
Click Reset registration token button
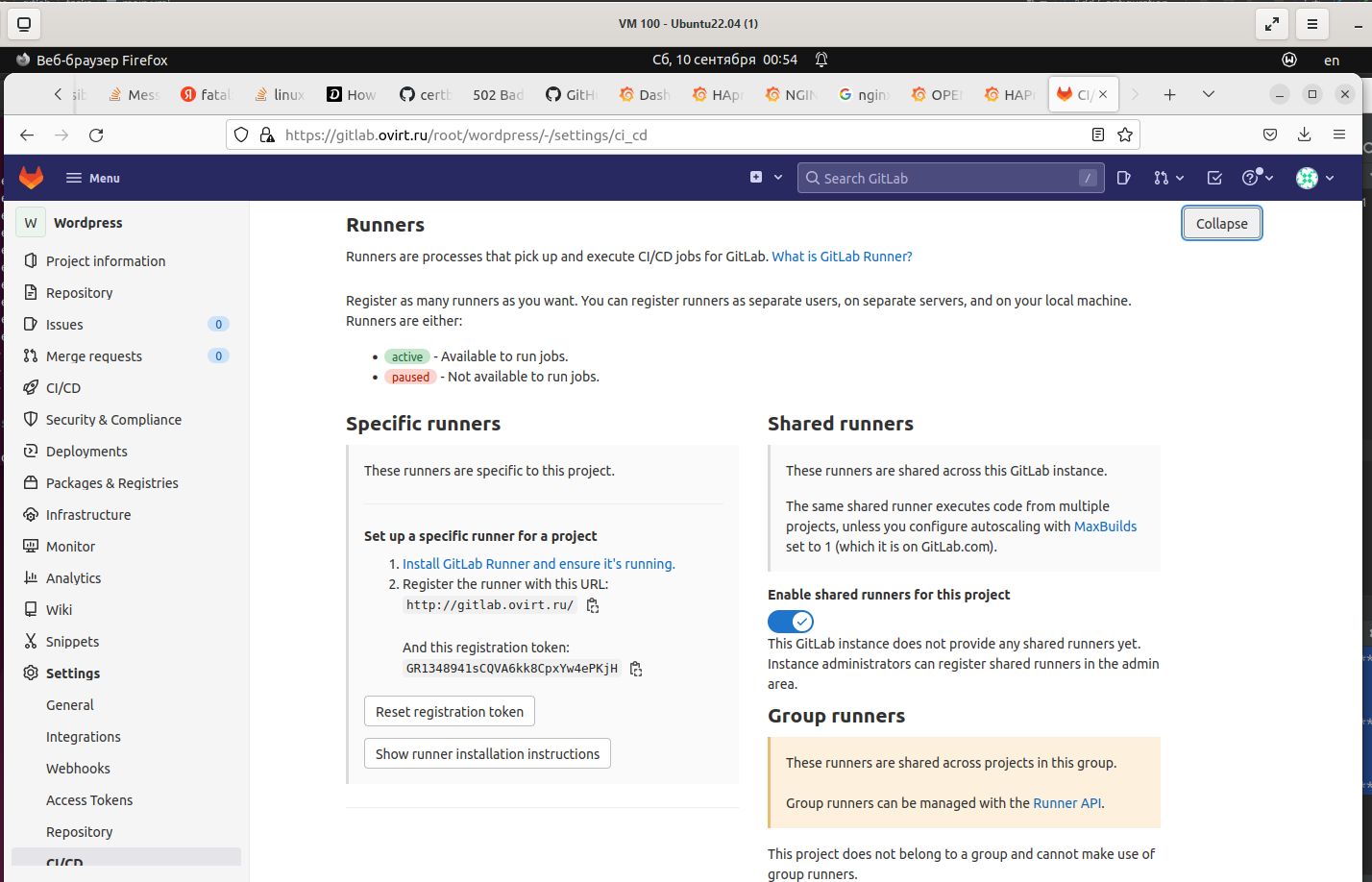pos(450,712)
